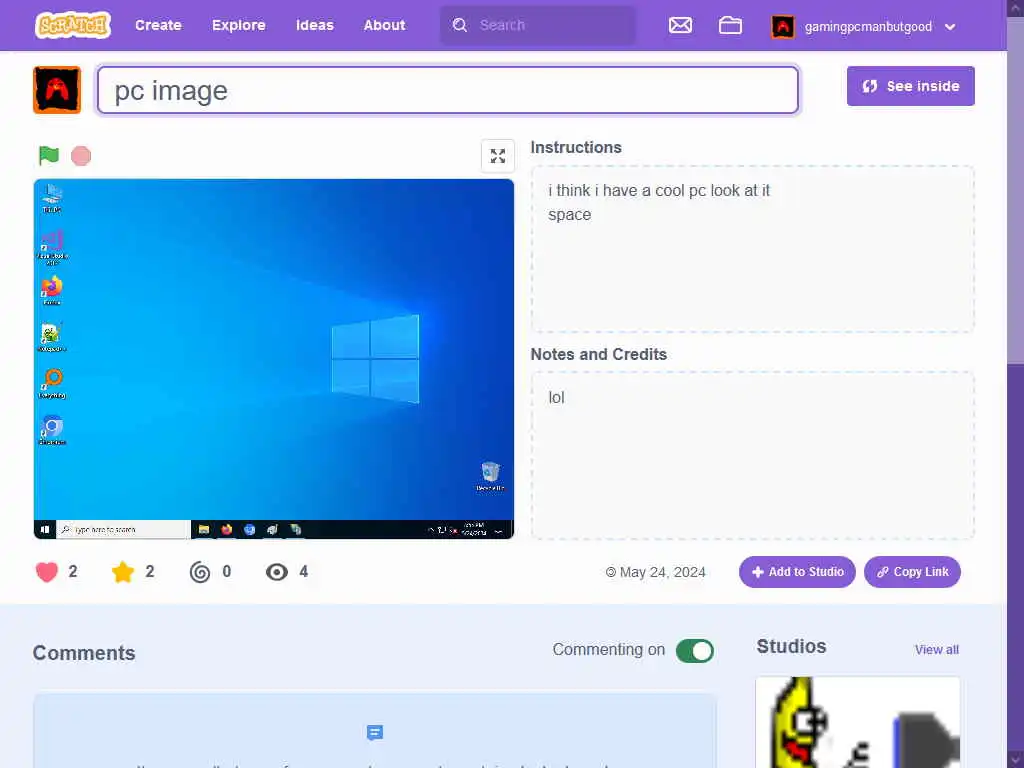This screenshot has height=768, width=1024.
Task: Open the Messages envelope icon
Action: [x=680, y=25]
